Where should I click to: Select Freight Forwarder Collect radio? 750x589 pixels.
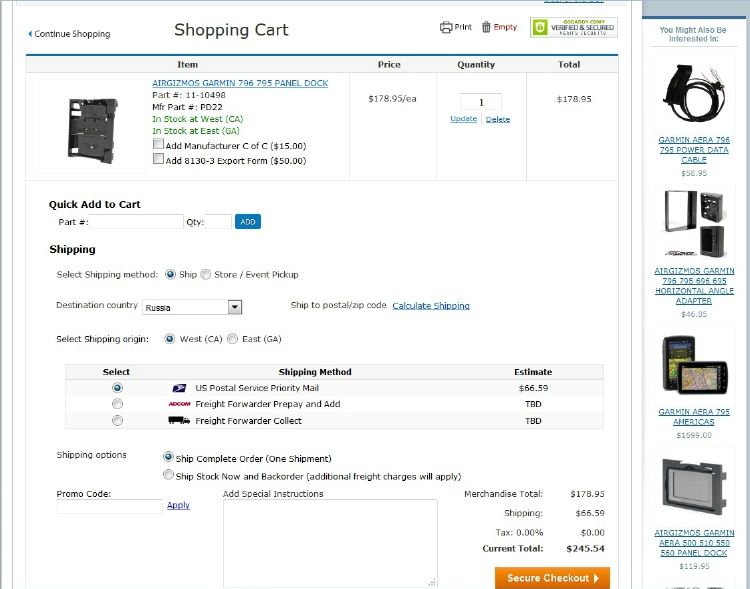[x=117, y=421]
